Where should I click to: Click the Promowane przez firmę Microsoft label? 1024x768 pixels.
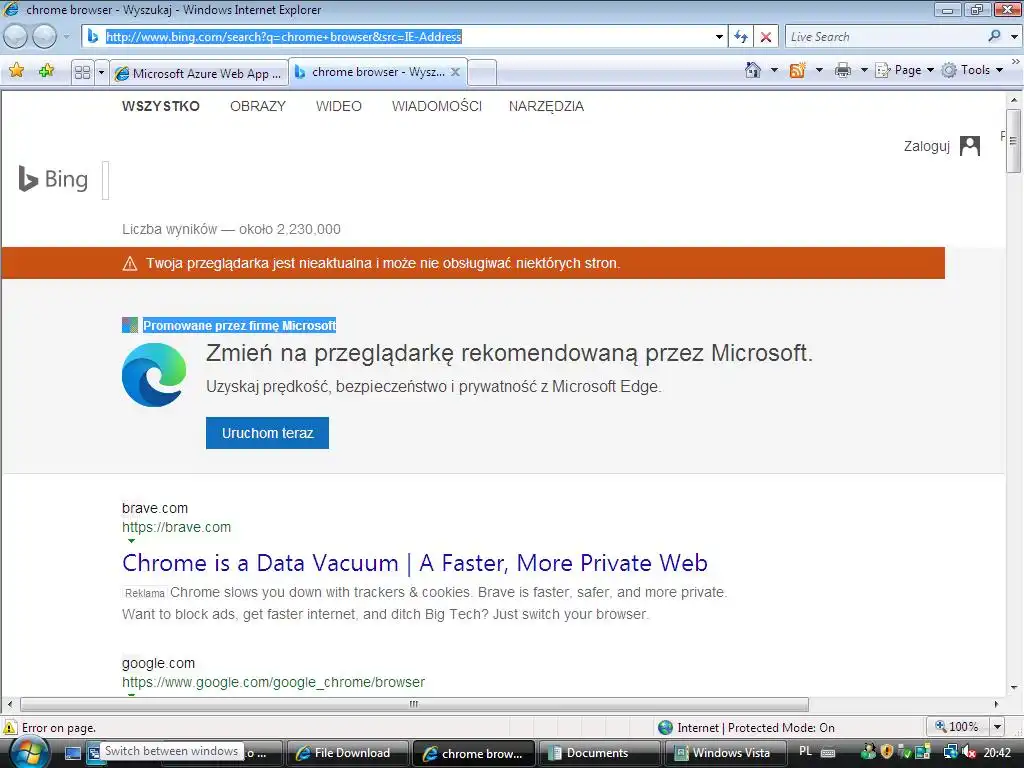[x=239, y=325]
